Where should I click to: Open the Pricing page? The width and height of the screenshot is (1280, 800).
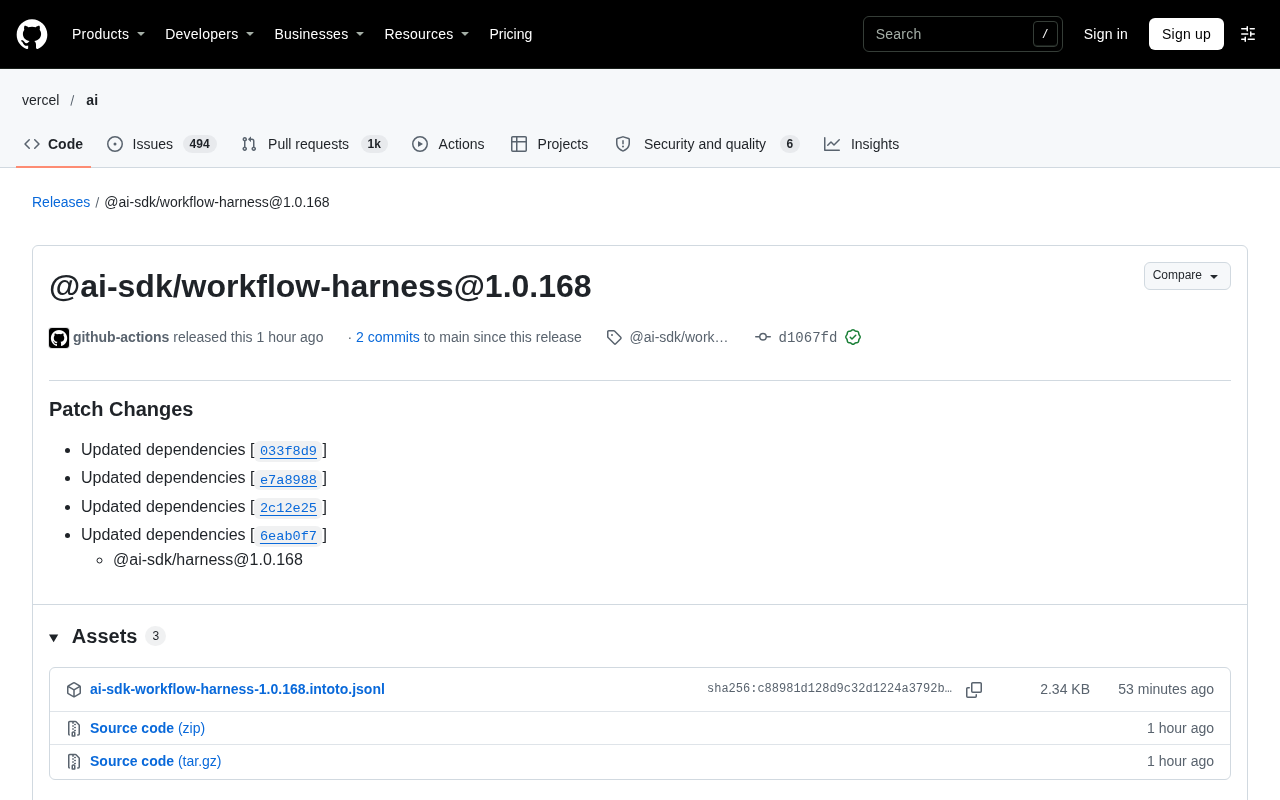511,34
